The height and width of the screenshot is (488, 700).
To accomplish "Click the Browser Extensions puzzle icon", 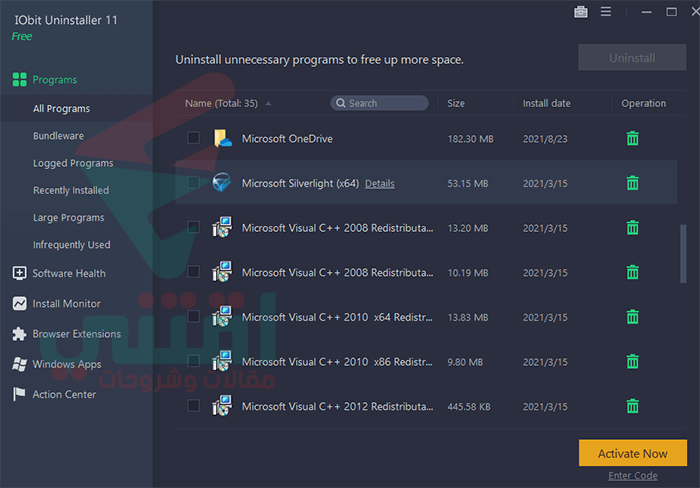I will click(x=19, y=334).
